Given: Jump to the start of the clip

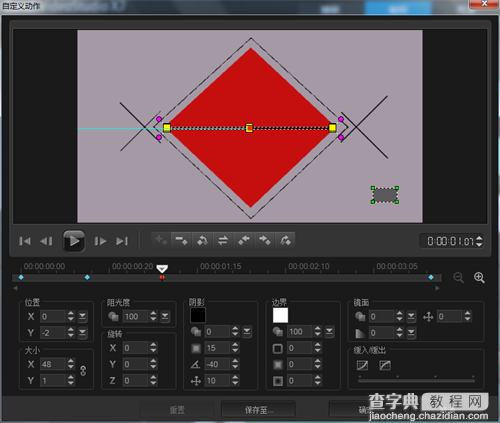Looking at the screenshot, I should 25,241.
